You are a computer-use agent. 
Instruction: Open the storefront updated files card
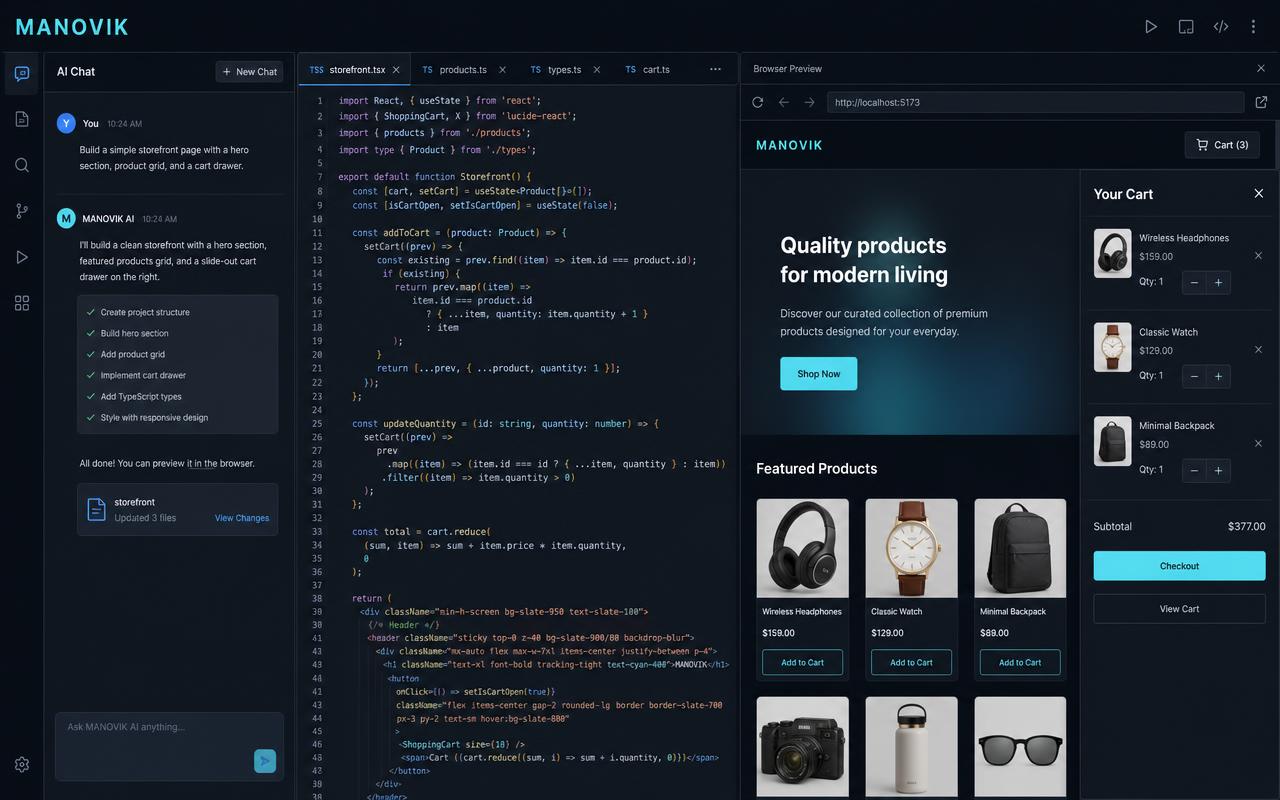point(177,510)
